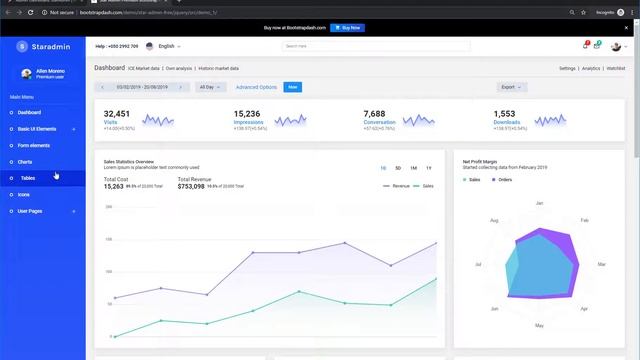Click the Downloads sparkline chart

tap(550, 120)
